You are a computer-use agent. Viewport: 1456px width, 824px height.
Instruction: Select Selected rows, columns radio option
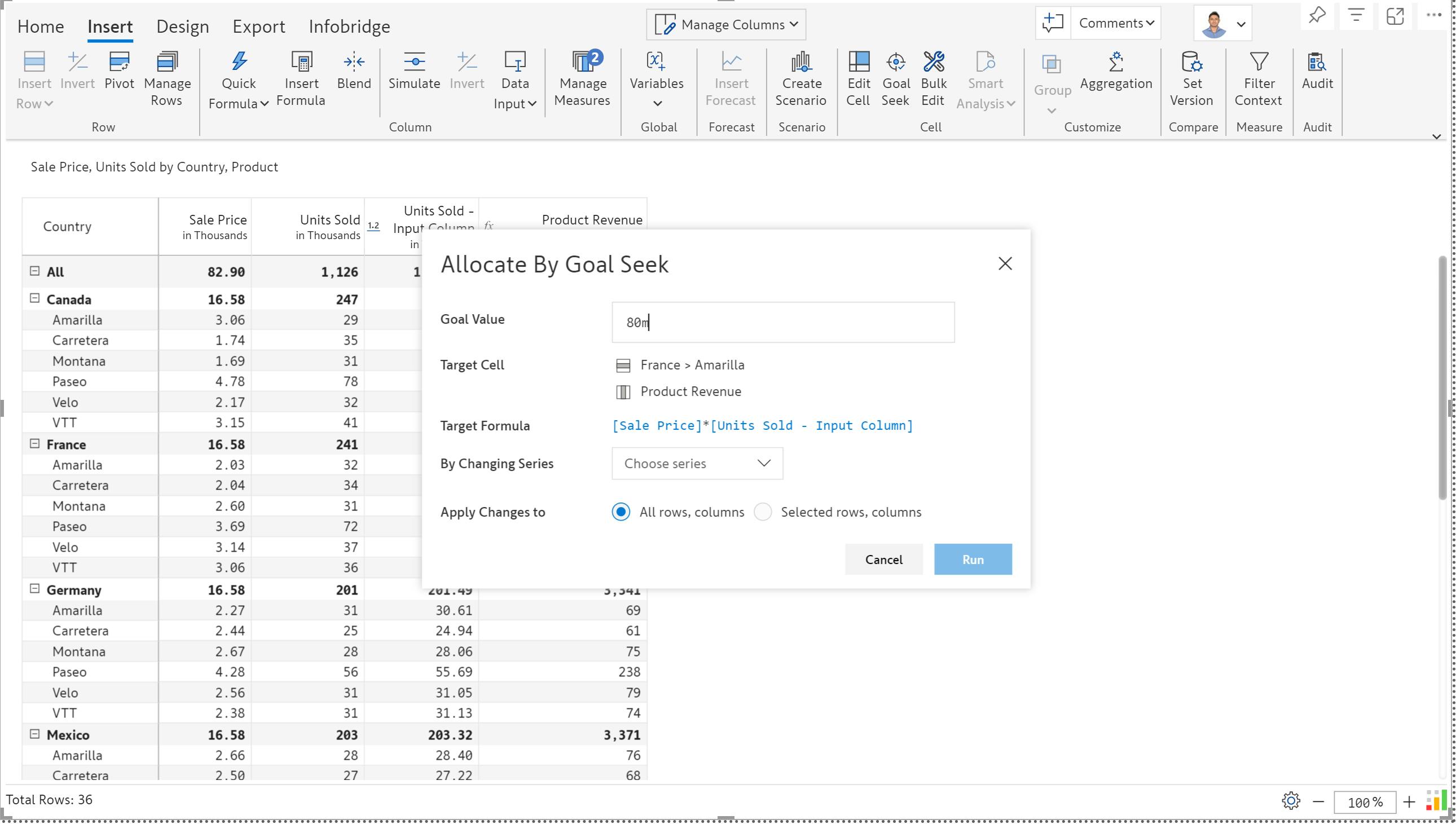click(762, 512)
